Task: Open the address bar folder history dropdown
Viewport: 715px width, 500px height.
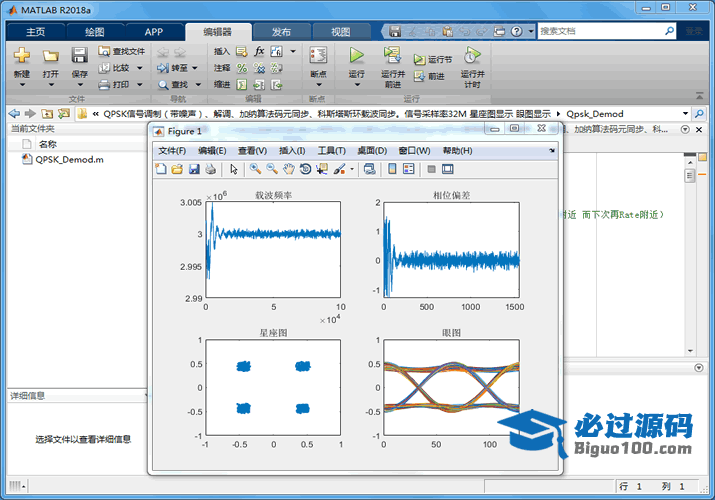Action: pyautogui.click(x=685, y=113)
